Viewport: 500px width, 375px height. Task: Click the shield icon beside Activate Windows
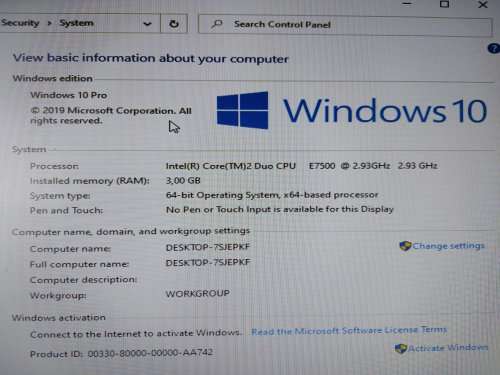click(400, 348)
